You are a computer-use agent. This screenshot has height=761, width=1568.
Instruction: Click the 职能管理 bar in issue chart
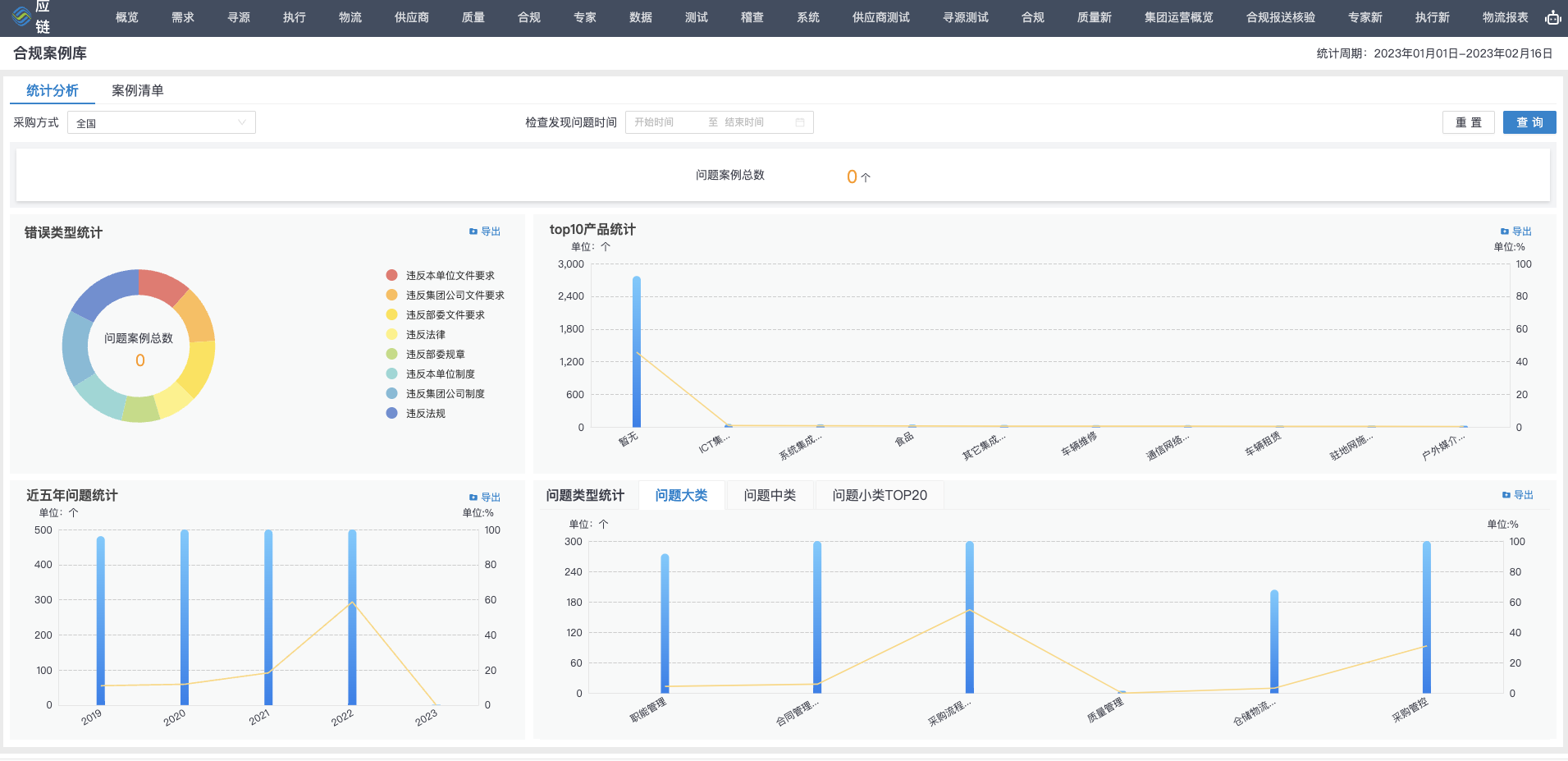click(665, 624)
